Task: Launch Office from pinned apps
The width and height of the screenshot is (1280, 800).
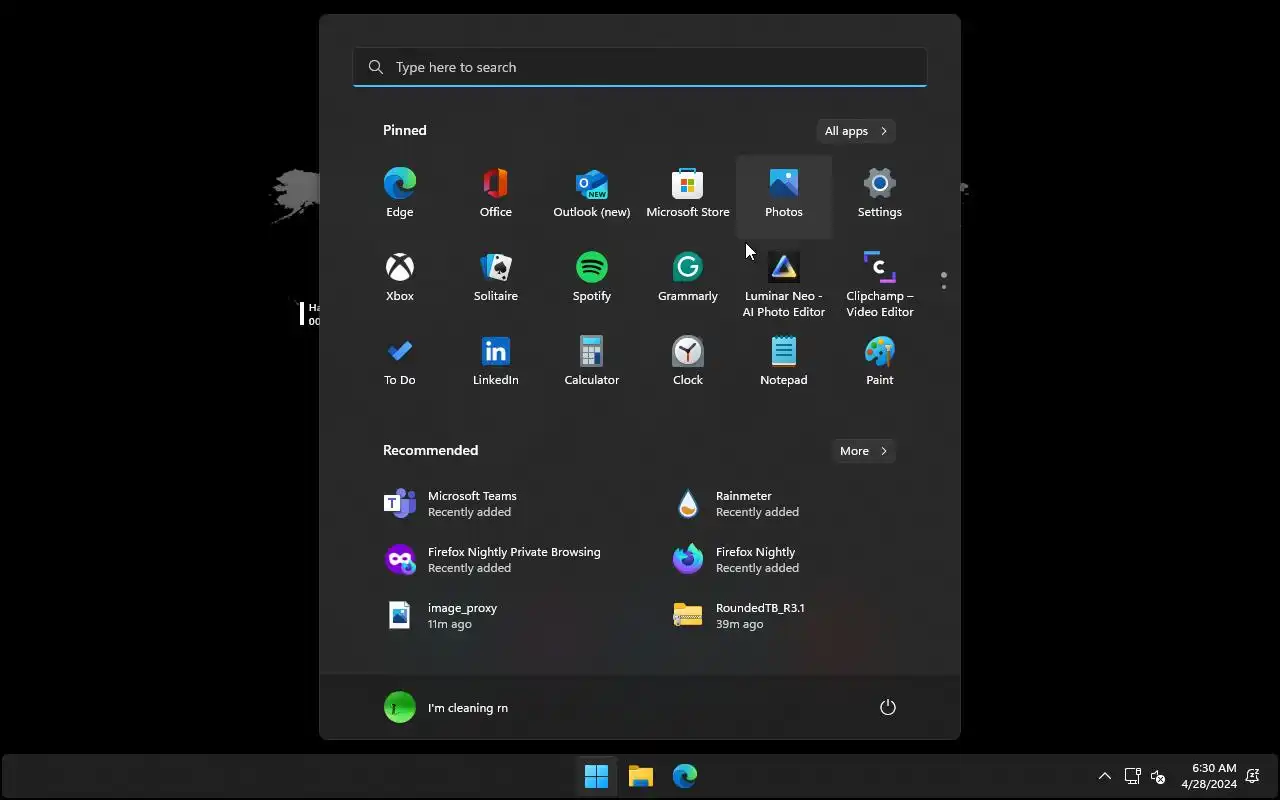Action: pyautogui.click(x=496, y=195)
